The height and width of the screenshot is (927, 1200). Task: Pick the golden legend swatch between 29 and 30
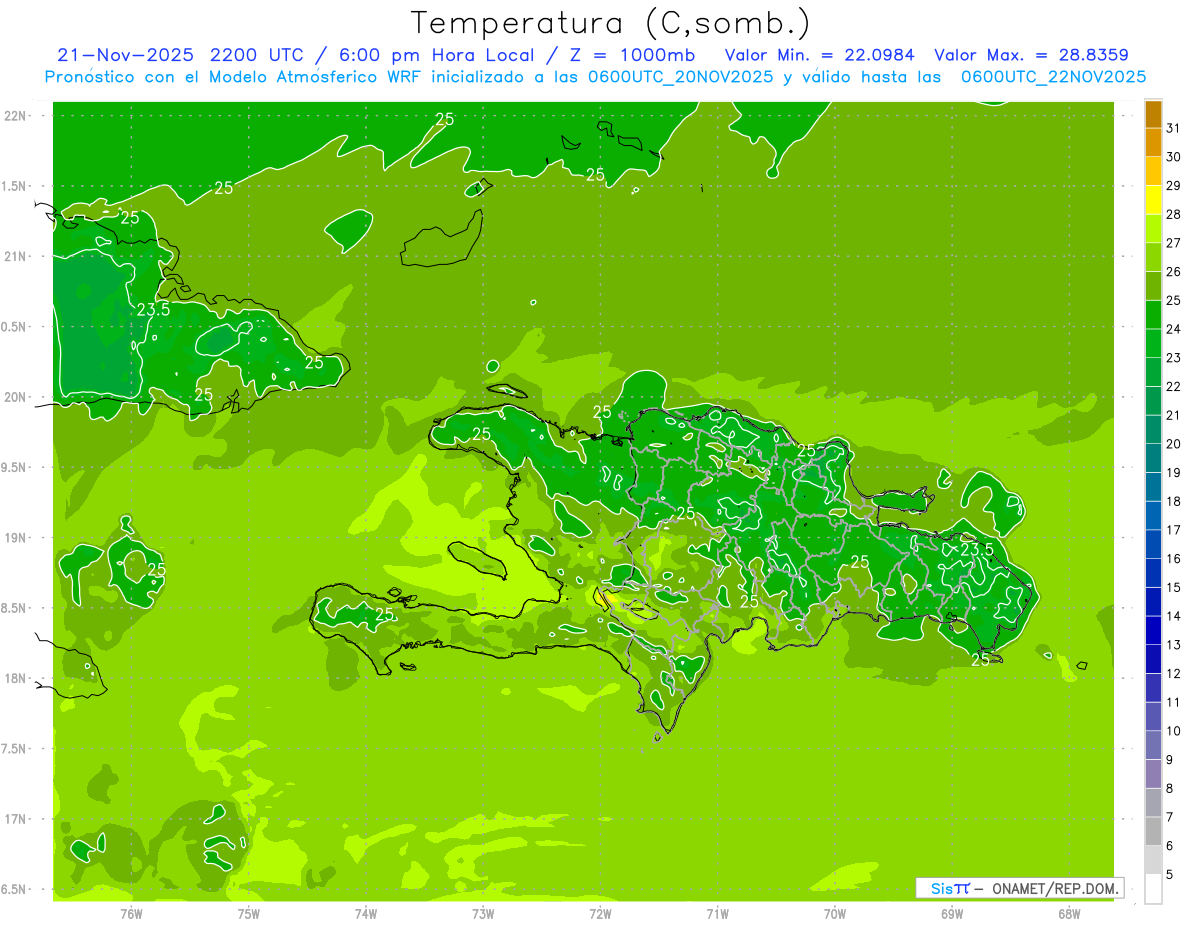point(1153,172)
